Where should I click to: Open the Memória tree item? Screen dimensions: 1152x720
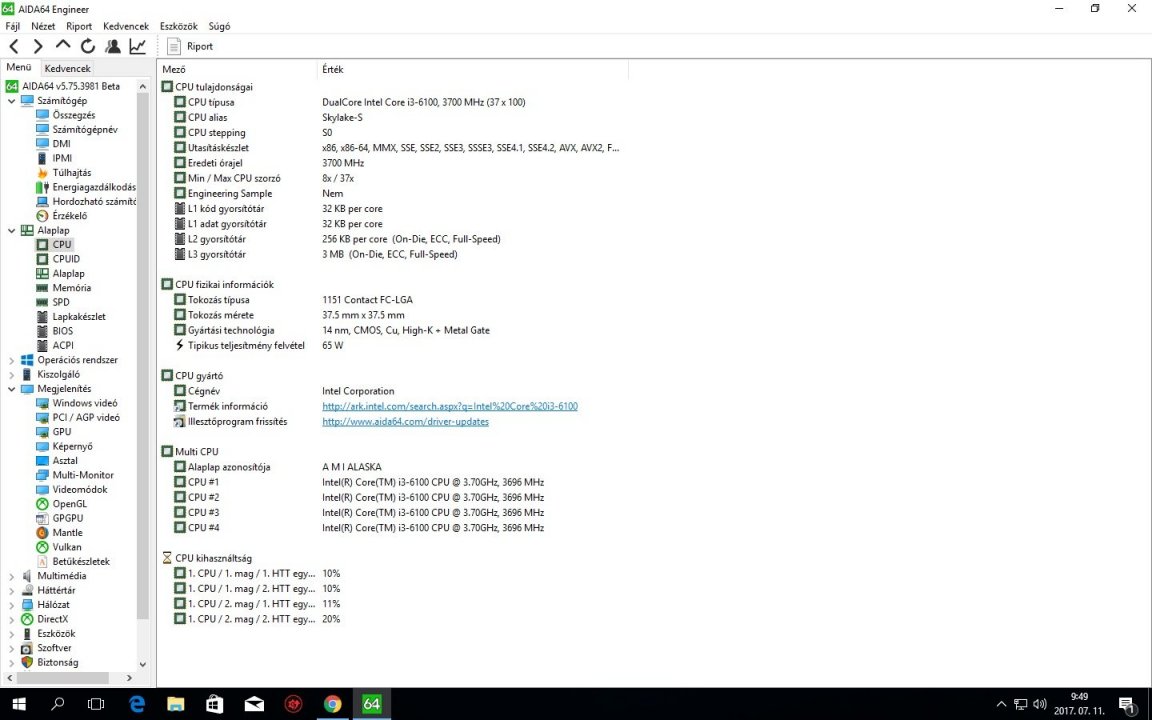pos(71,287)
